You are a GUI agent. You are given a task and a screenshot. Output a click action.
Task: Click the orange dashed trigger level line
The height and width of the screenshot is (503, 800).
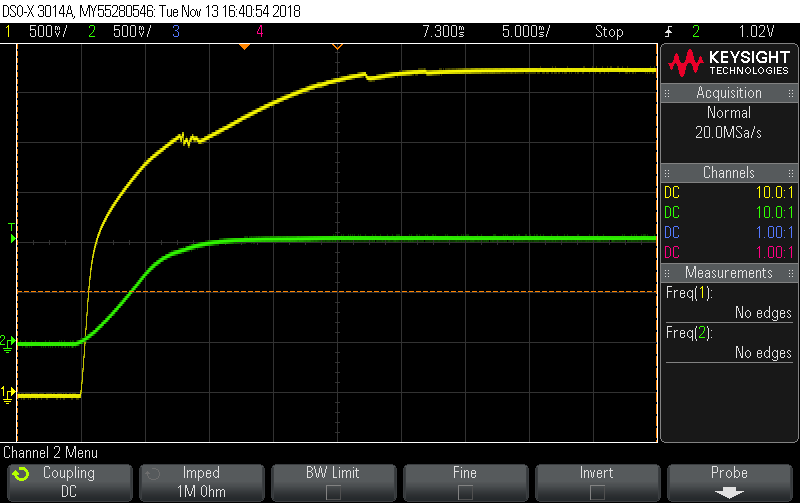click(x=337, y=292)
